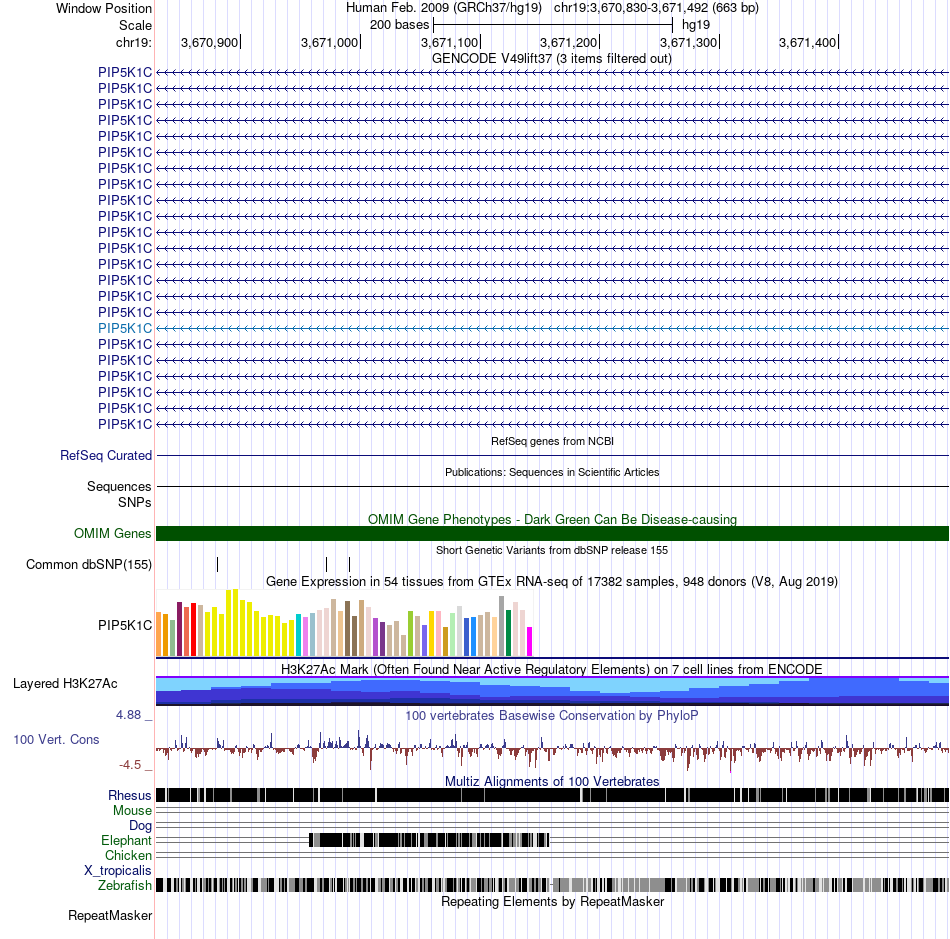
Task: Select the Elephant alignment row label
Action: click(x=126, y=841)
